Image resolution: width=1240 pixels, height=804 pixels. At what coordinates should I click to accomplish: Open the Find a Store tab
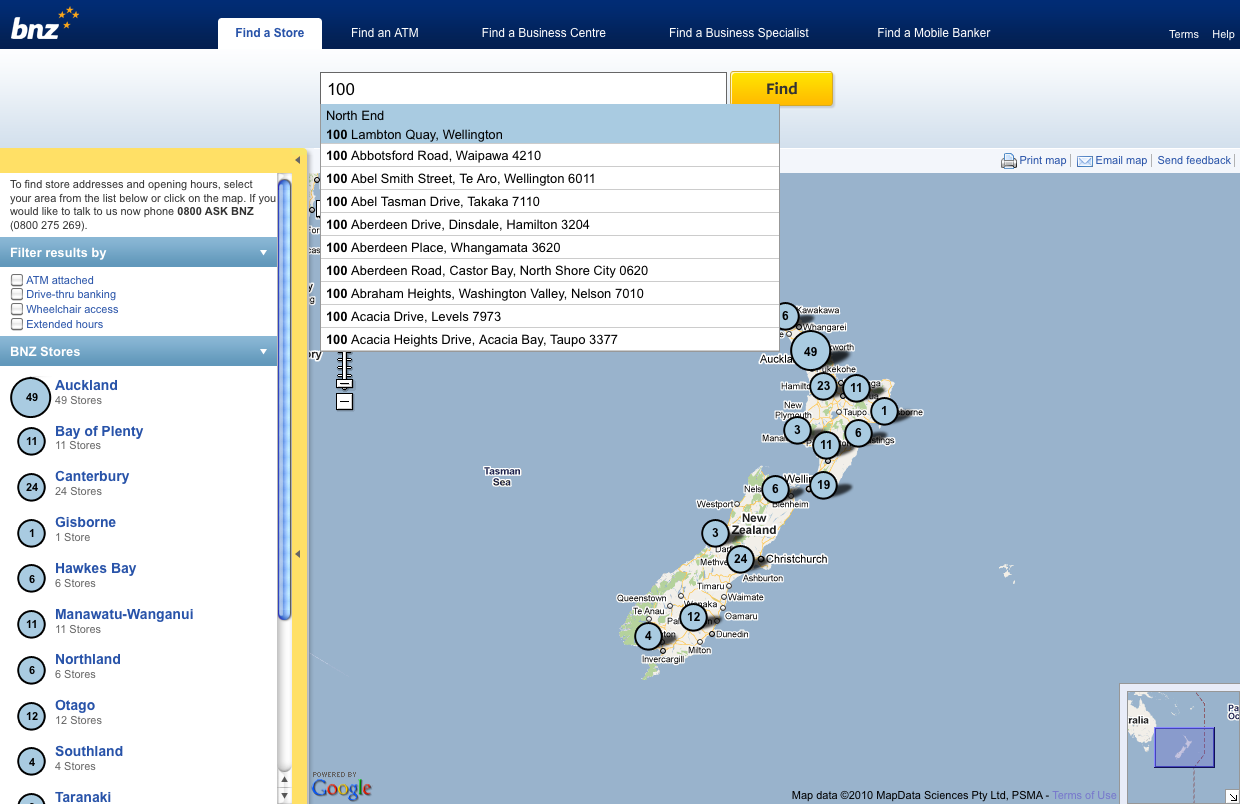(x=270, y=33)
